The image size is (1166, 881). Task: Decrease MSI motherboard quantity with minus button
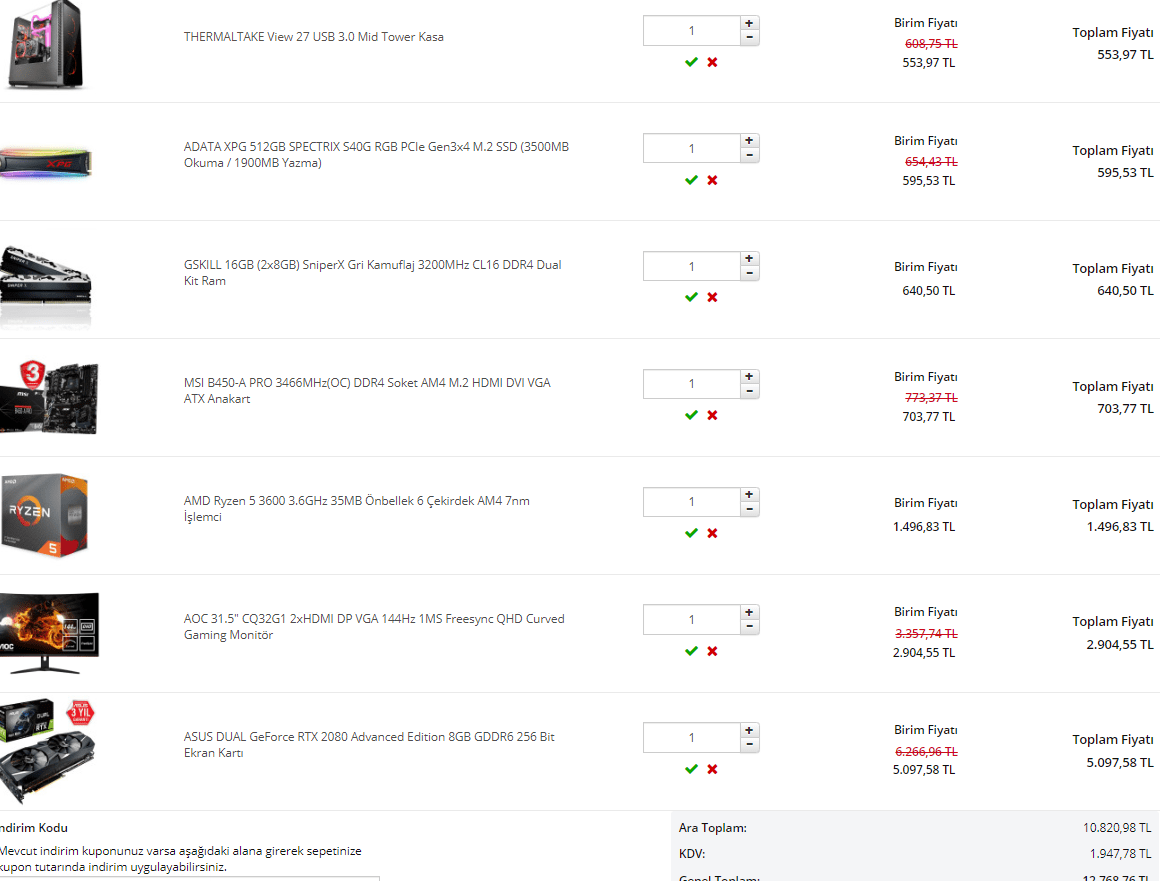pyautogui.click(x=749, y=391)
